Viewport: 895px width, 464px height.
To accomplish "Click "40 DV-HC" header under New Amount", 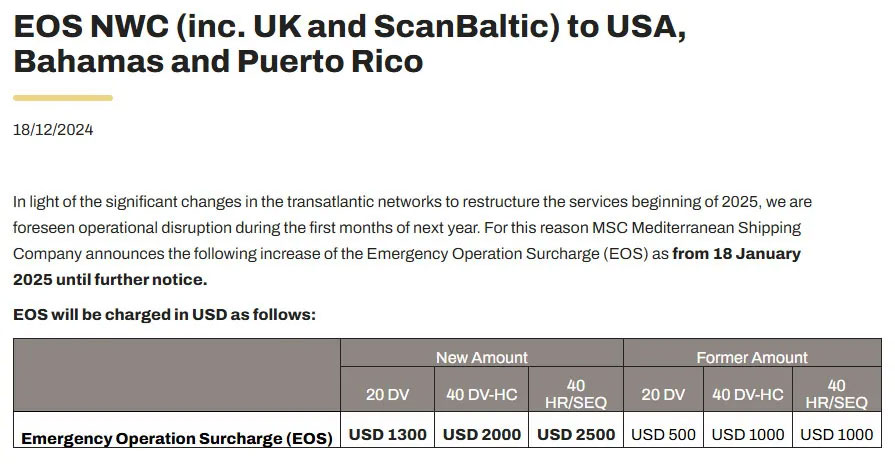I will (x=482, y=394).
